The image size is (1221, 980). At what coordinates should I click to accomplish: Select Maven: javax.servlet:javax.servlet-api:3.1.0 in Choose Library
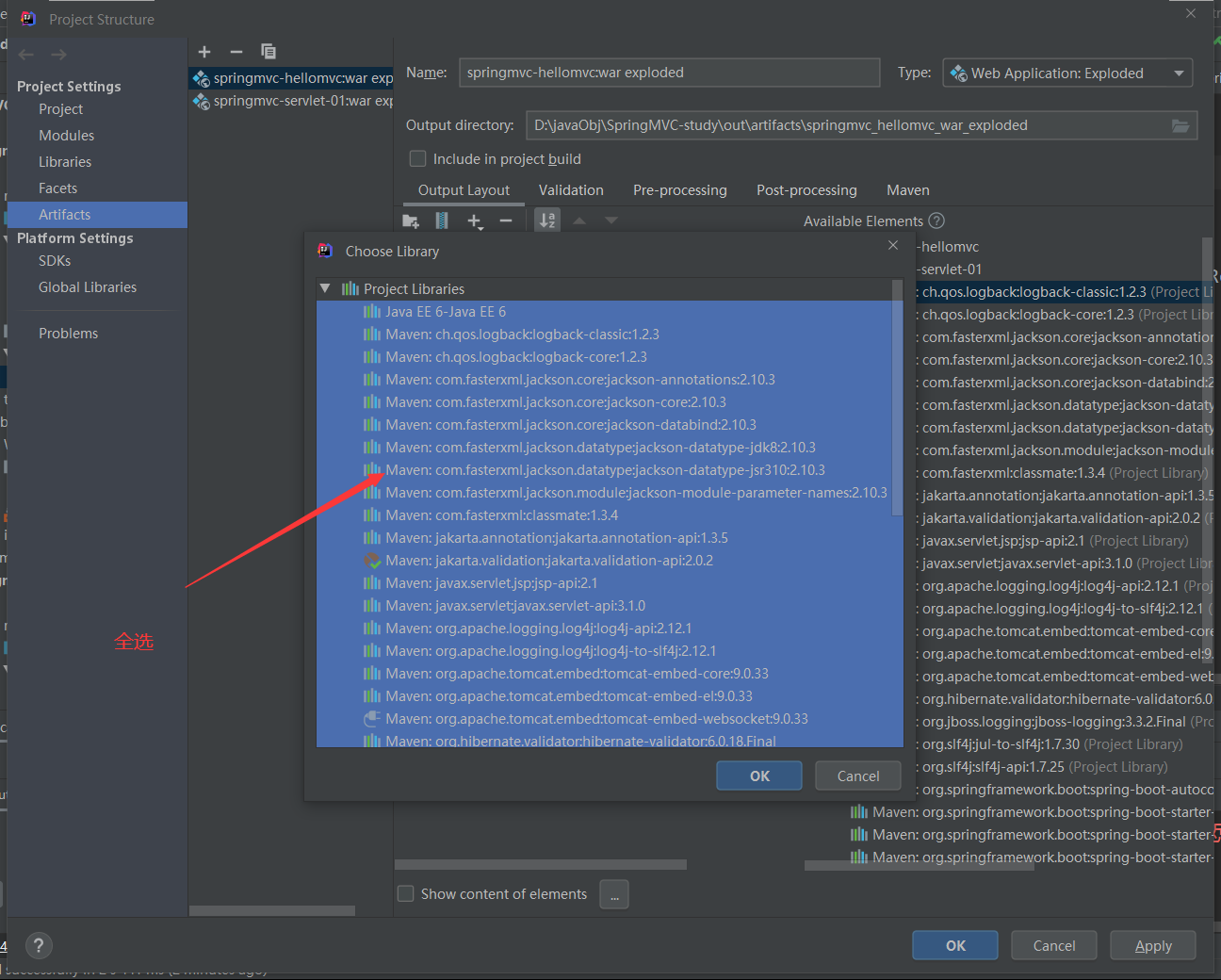tap(609, 606)
